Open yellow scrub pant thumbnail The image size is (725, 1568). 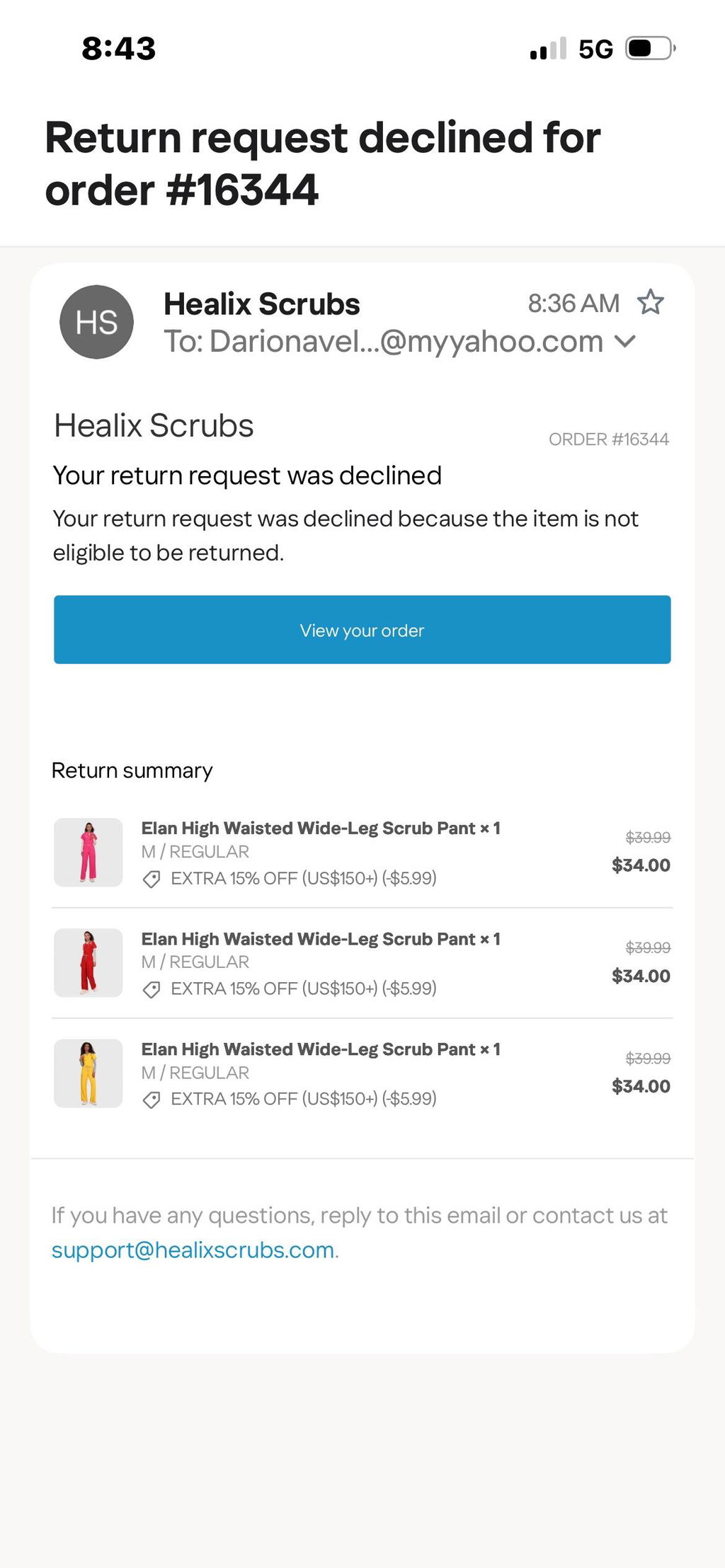[x=89, y=1073]
